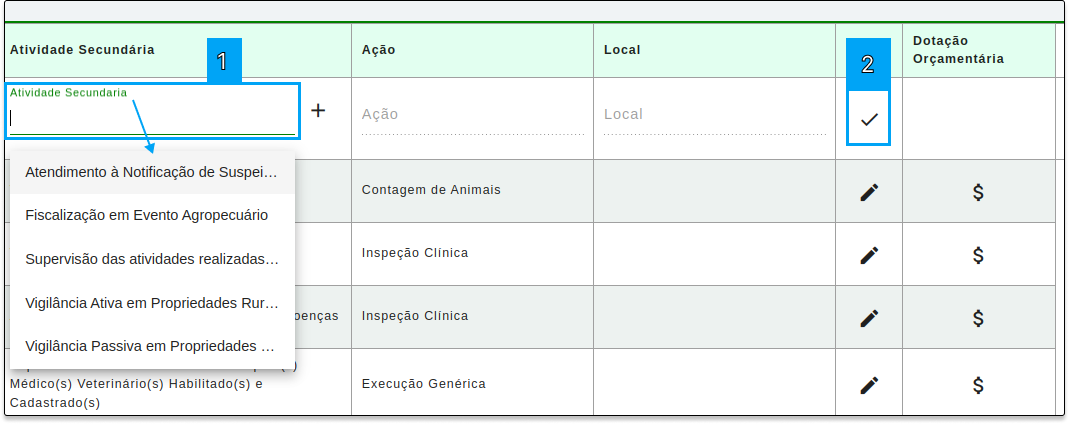The height and width of the screenshot is (424, 1069).
Task: Open dollar icon for first Inspeção Clínica
Action: [x=978, y=256]
